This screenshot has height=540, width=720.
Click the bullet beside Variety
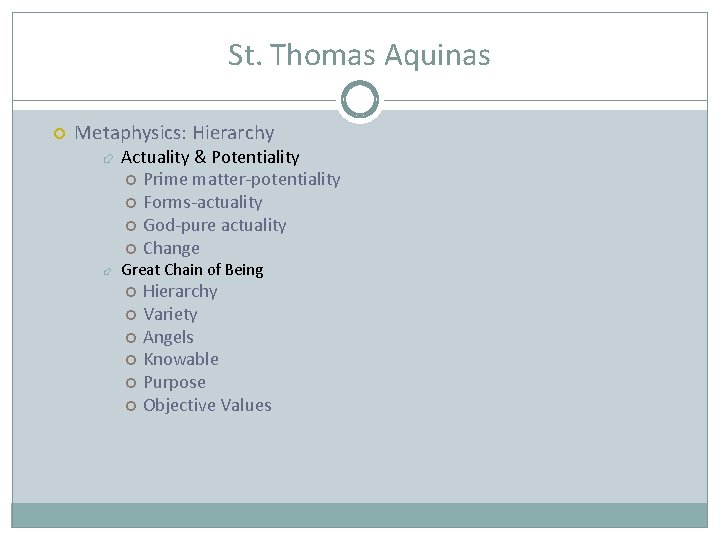coord(132,315)
